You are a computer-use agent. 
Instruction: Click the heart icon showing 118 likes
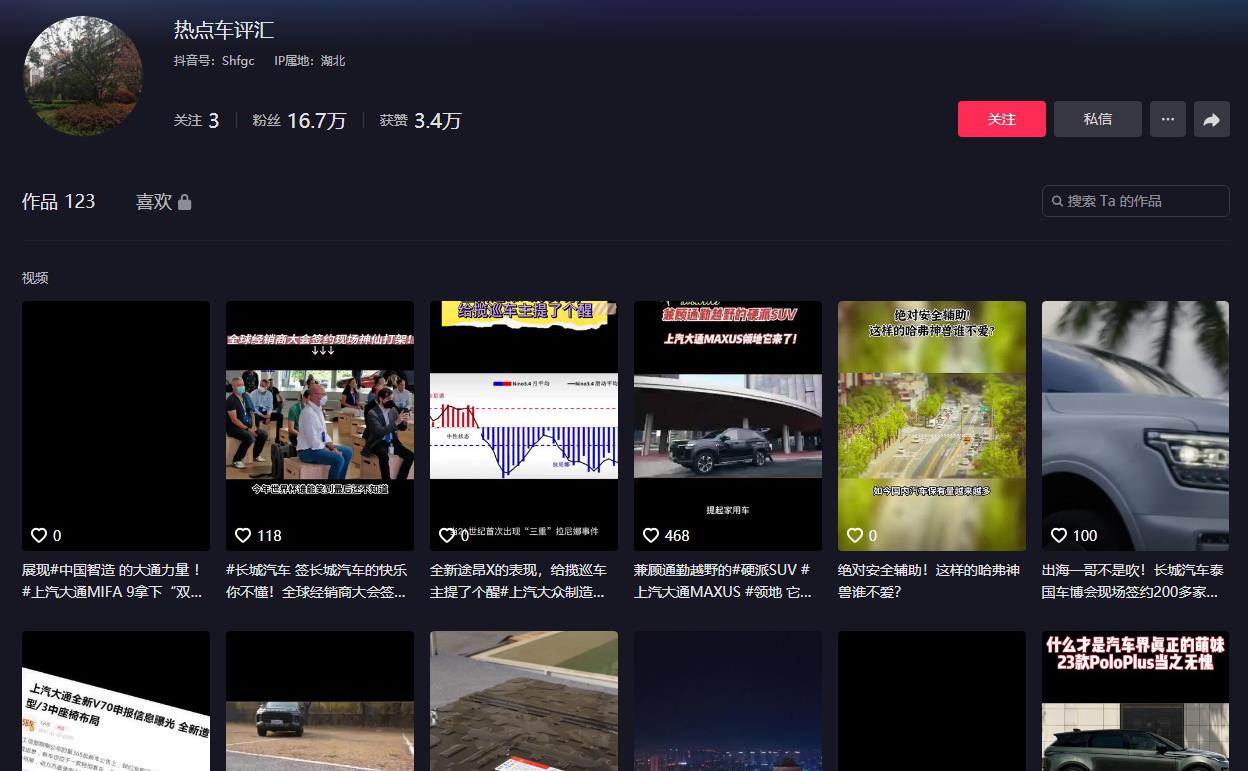pyautogui.click(x=243, y=535)
